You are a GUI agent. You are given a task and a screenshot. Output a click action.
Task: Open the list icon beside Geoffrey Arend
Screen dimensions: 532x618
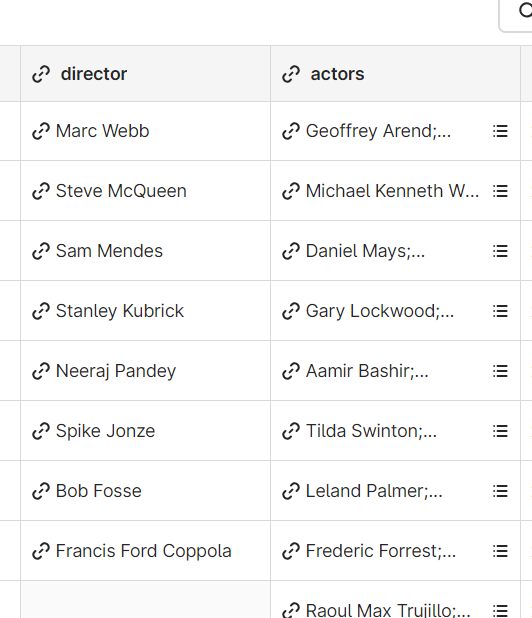point(500,131)
